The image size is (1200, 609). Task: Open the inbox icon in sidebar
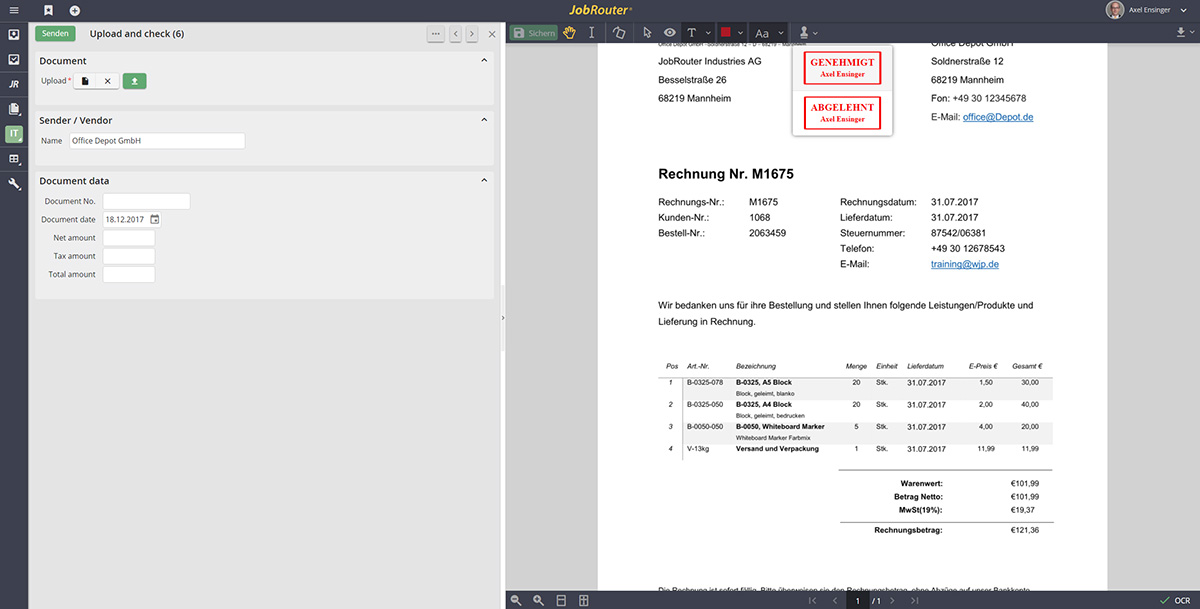(14, 34)
